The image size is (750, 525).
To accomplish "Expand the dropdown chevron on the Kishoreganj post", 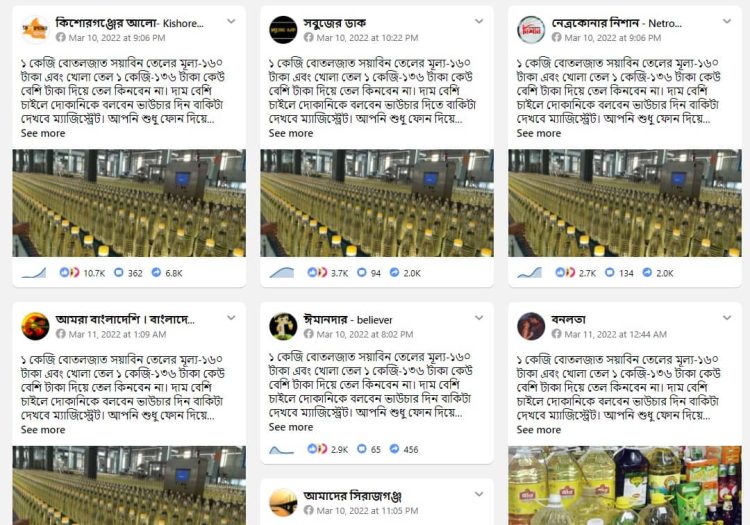I will [231, 21].
